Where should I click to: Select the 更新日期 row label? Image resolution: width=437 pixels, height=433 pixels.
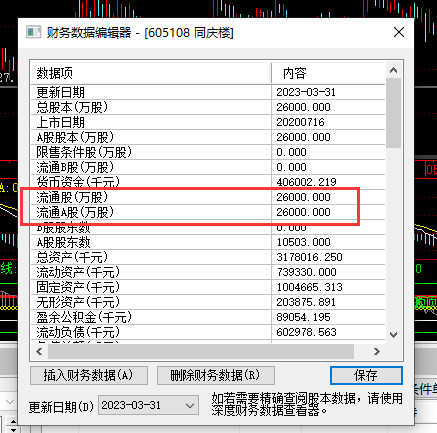60,92
